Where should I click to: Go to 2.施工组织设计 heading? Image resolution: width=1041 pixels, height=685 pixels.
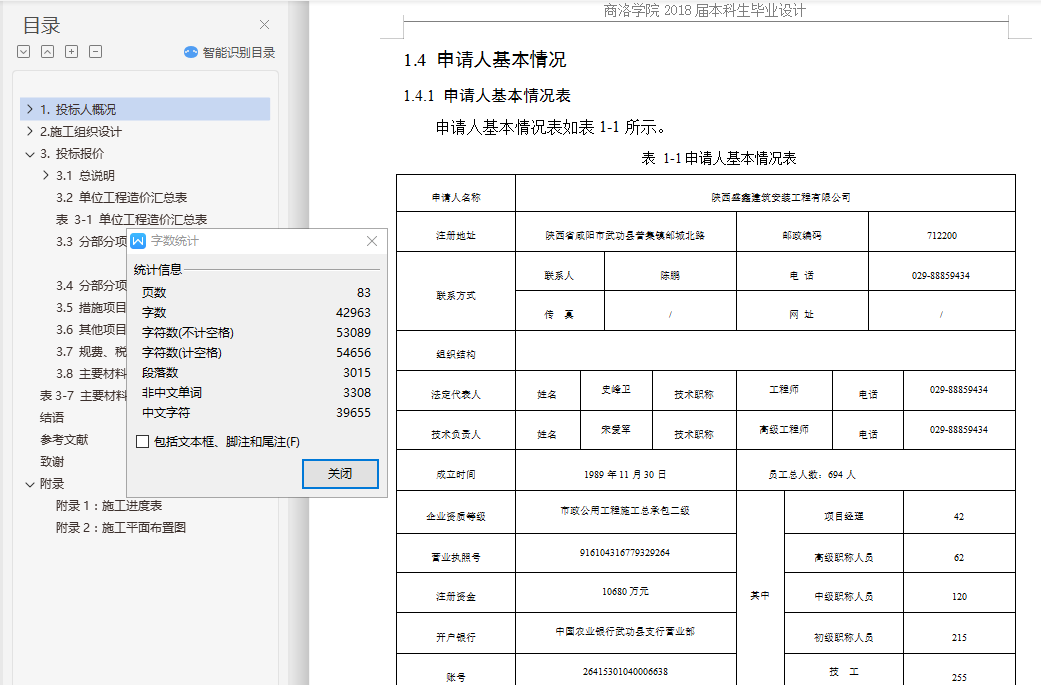(80, 131)
